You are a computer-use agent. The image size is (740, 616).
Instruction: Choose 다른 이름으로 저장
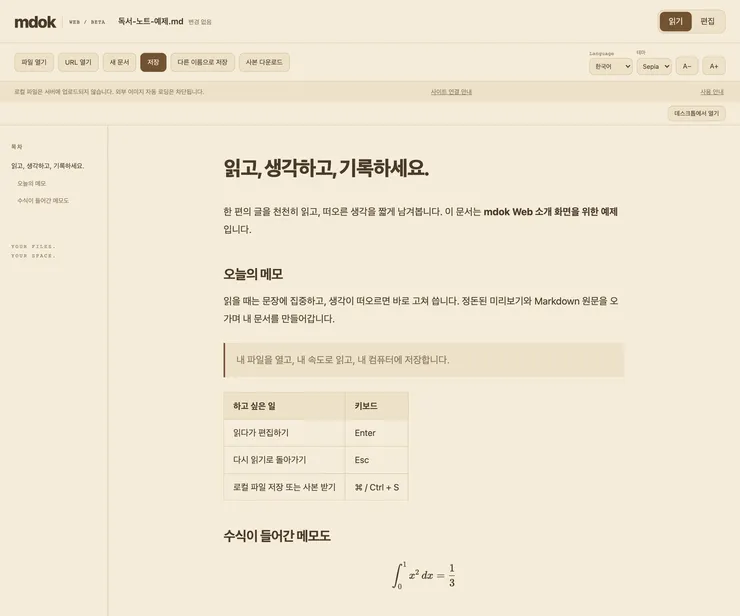click(x=202, y=62)
